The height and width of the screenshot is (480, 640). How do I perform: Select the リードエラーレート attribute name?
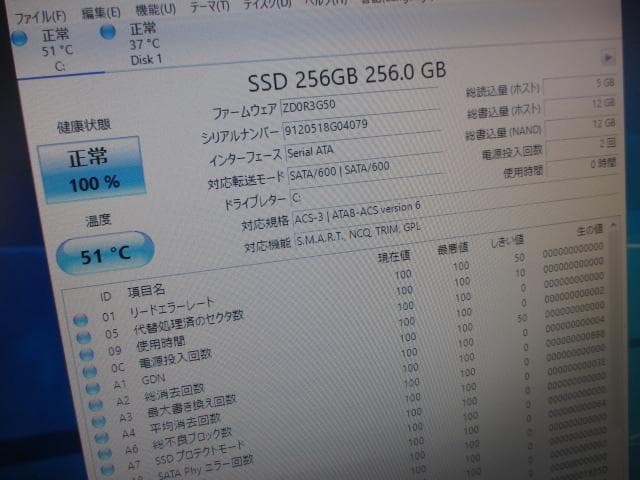pyautogui.click(x=171, y=307)
